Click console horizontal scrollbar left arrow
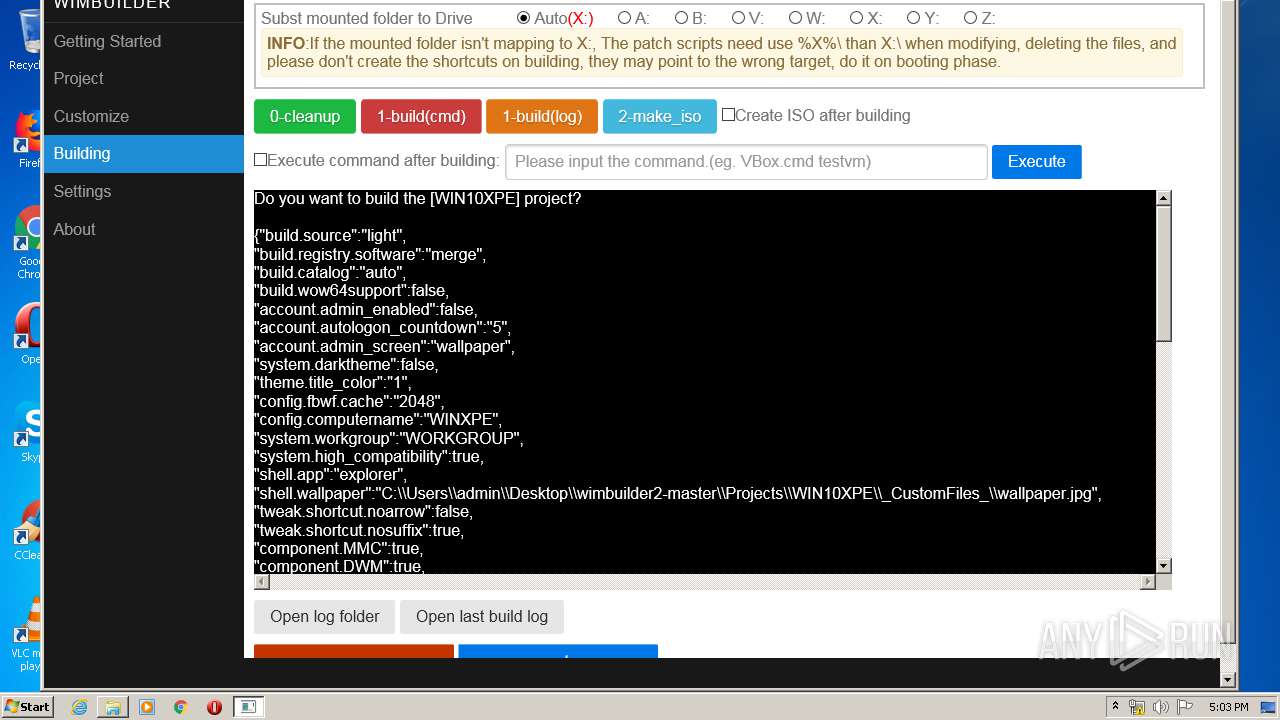This screenshot has width=1280, height=720. click(262, 581)
